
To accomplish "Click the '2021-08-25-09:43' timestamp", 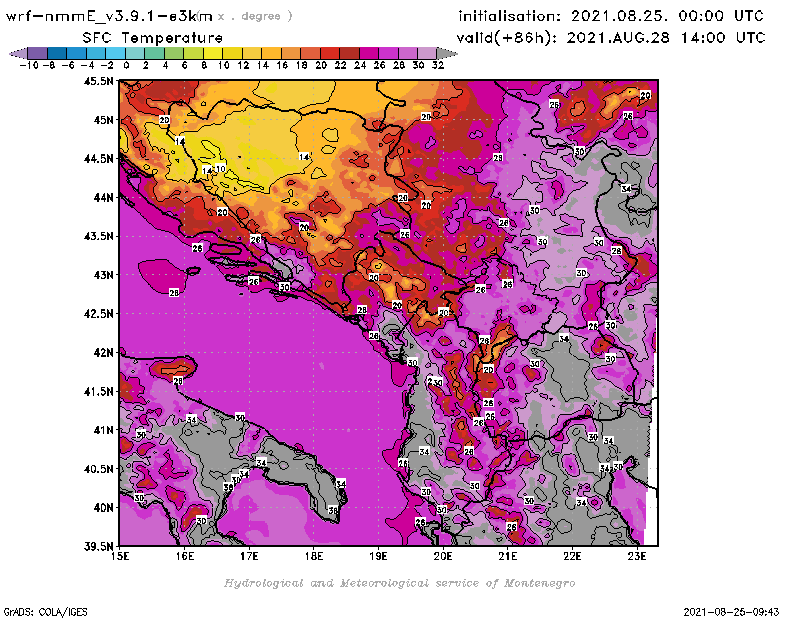I will tap(731, 612).
